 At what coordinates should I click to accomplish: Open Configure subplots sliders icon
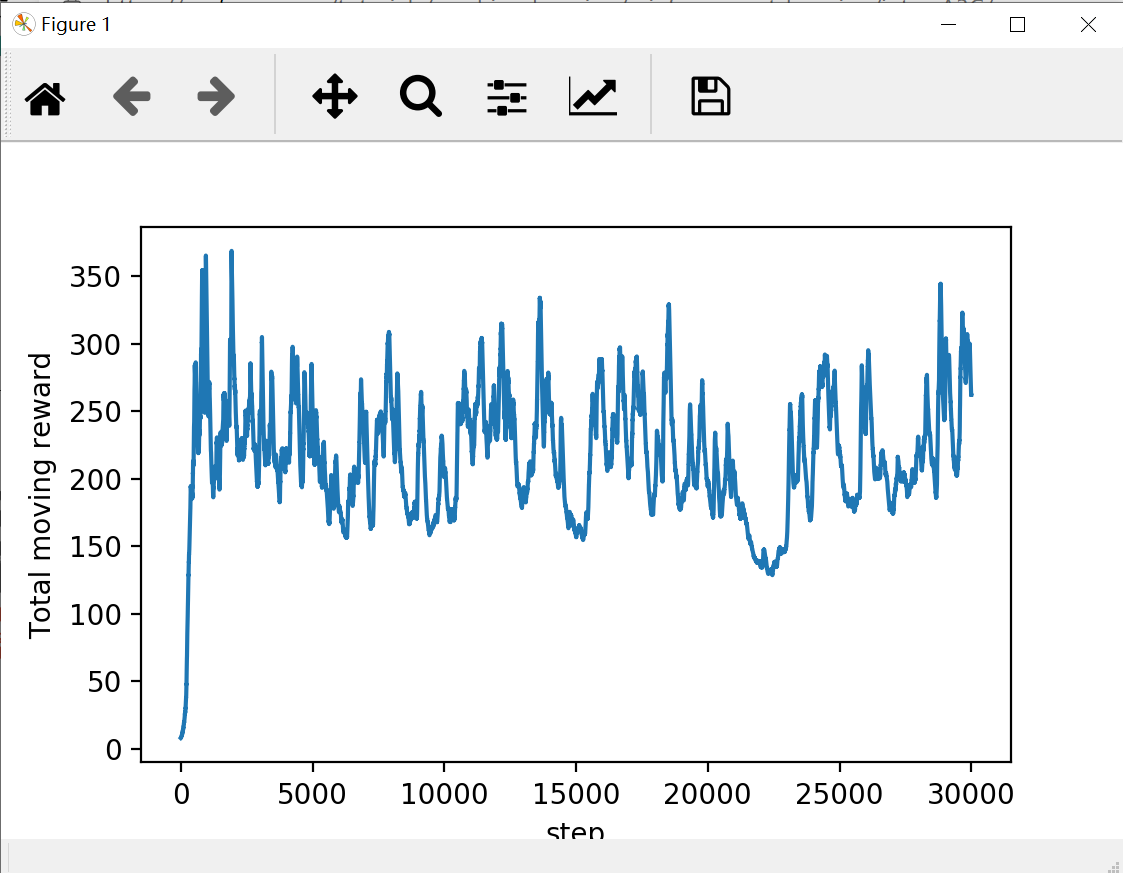click(506, 97)
